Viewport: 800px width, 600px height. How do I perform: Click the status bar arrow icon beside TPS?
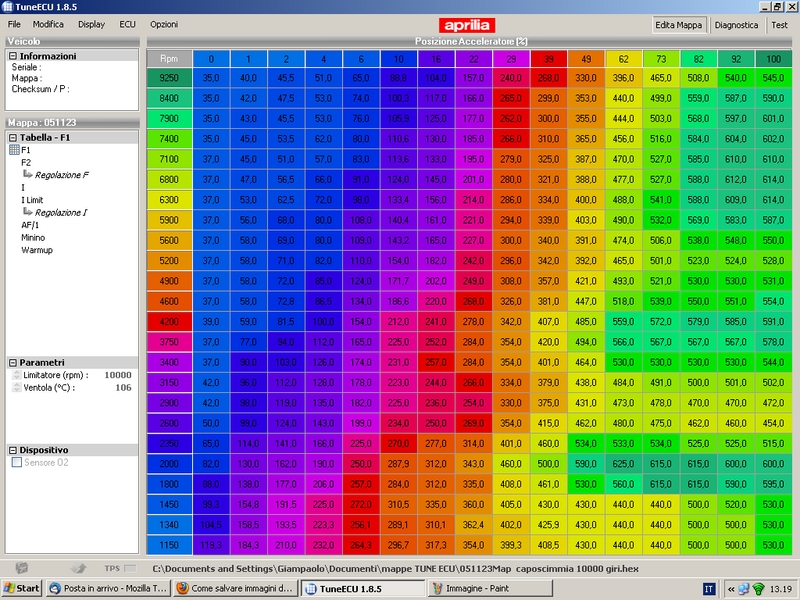(78, 568)
